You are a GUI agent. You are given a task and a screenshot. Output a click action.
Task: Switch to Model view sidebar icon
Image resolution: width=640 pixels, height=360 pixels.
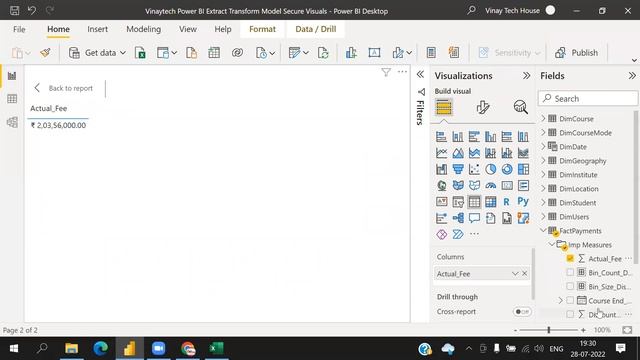coord(12,122)
